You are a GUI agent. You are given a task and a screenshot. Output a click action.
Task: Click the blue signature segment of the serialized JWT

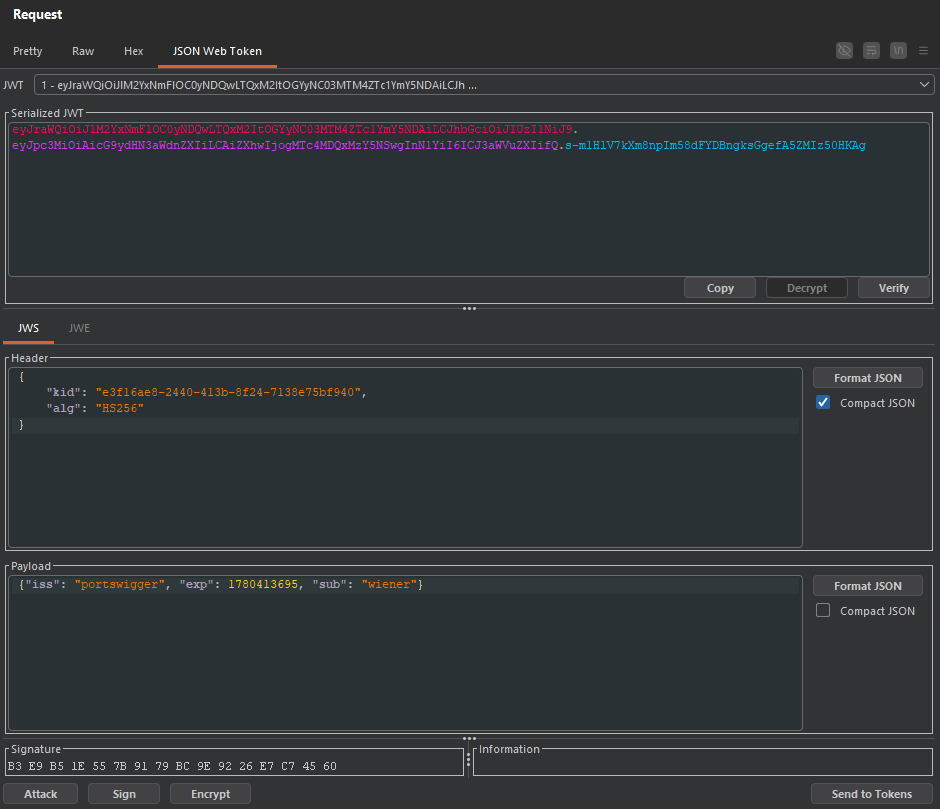tap(715, 146)
